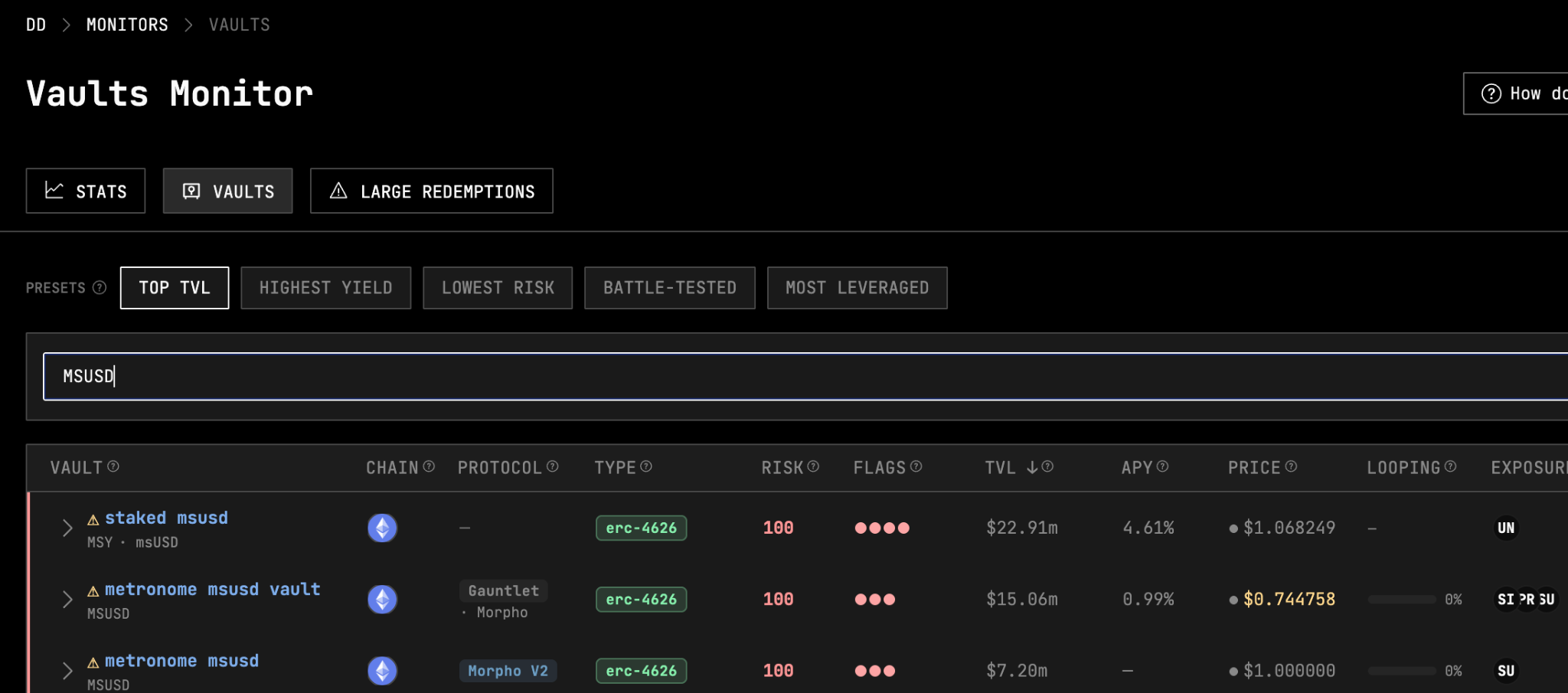Click the $7.20m TVL value

point(1017,671)
